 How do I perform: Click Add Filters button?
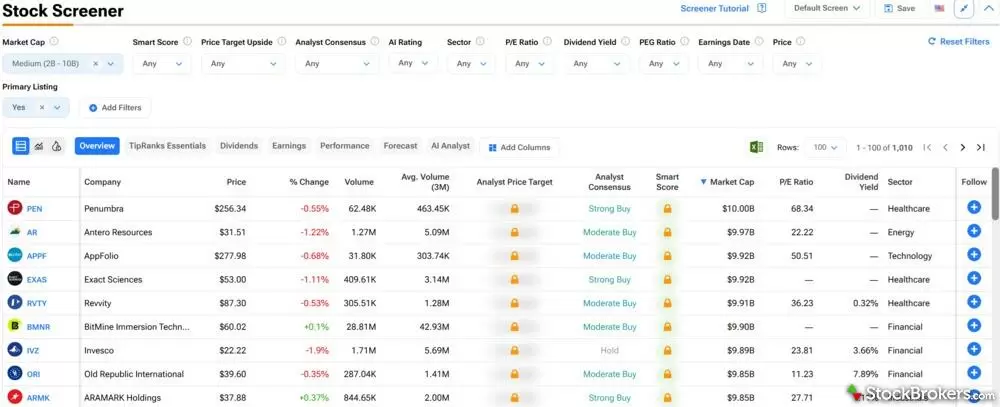[115, 108]
